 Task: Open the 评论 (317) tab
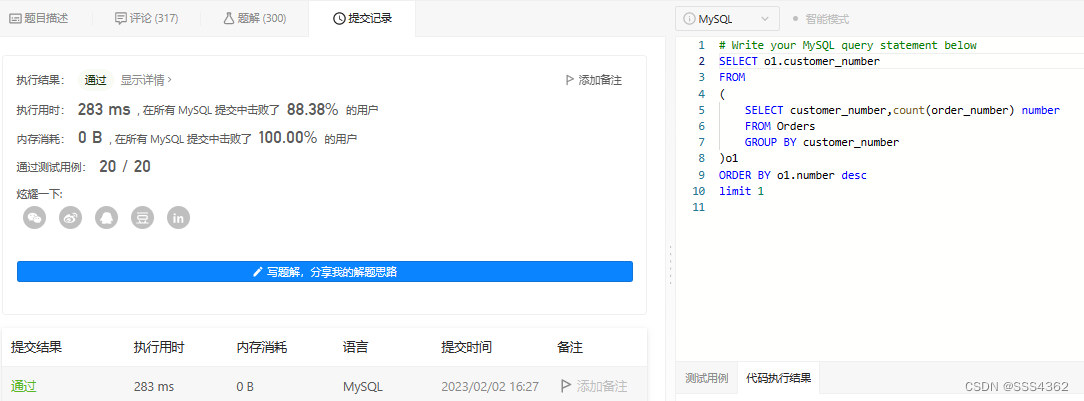pos(147,18)
